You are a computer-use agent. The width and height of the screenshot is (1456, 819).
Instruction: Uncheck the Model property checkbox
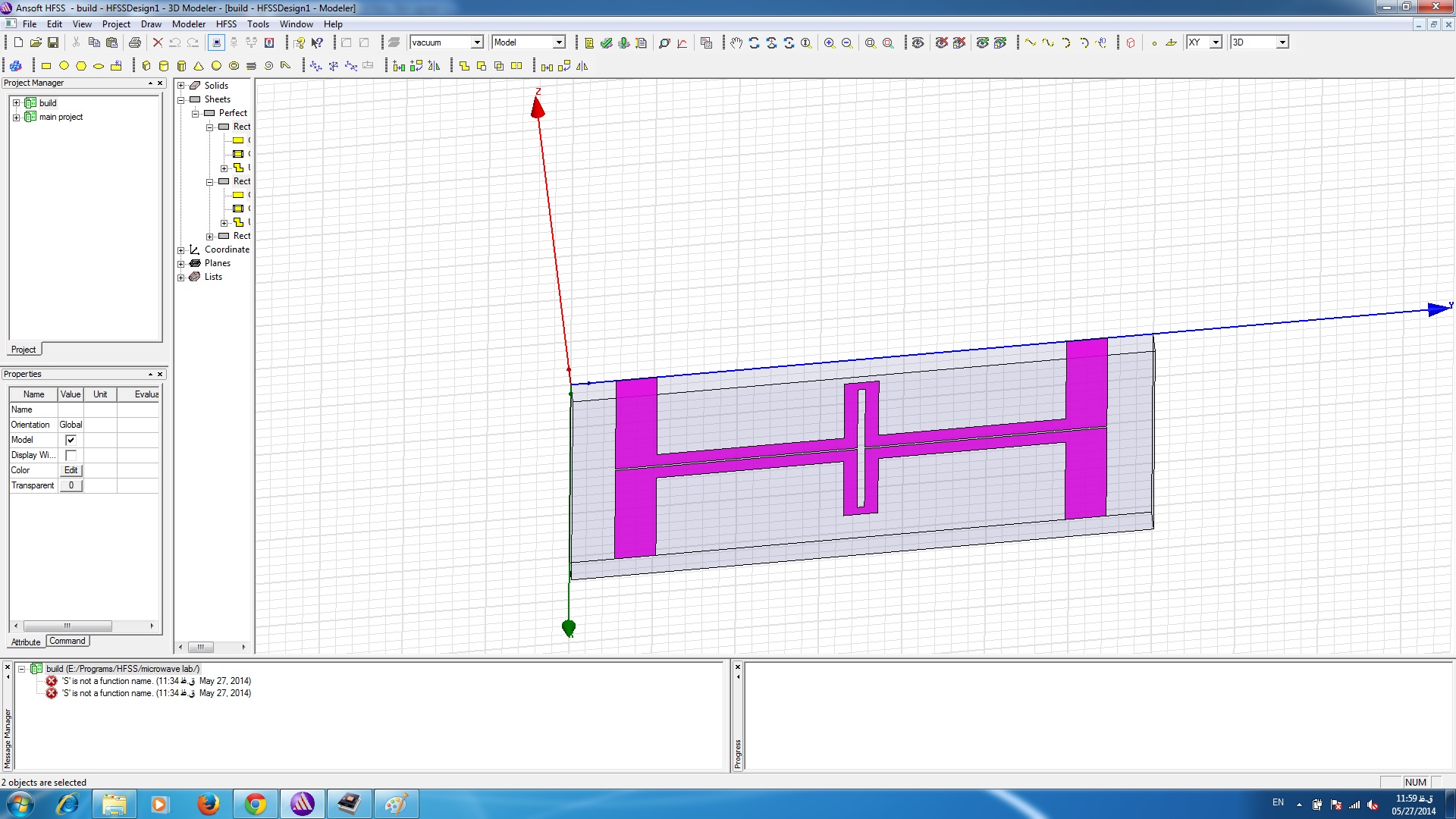point(71,440)
